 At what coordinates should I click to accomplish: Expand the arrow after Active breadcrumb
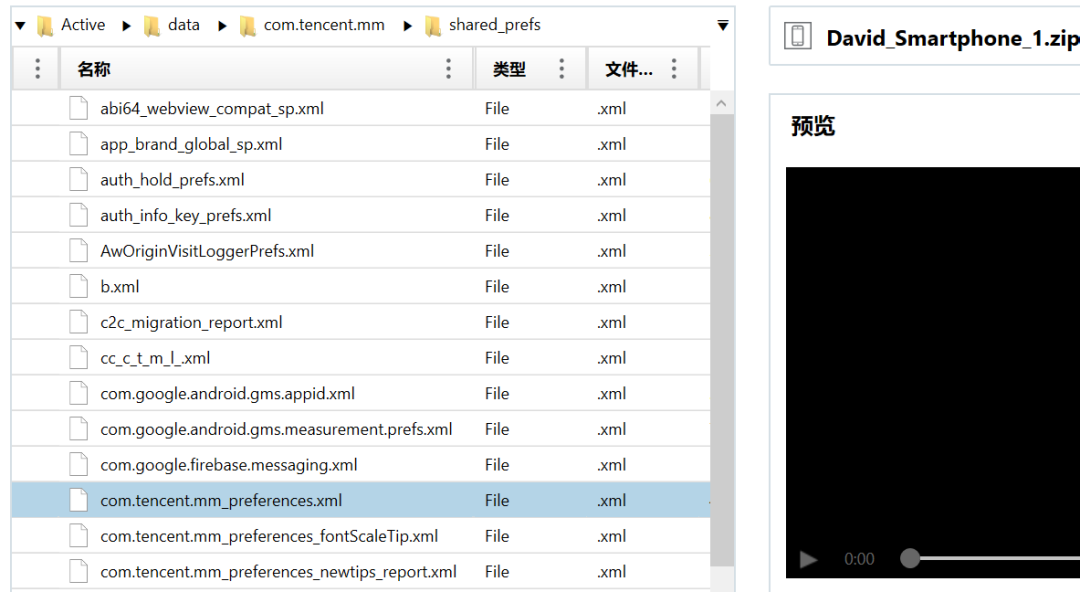click(126, 26)
